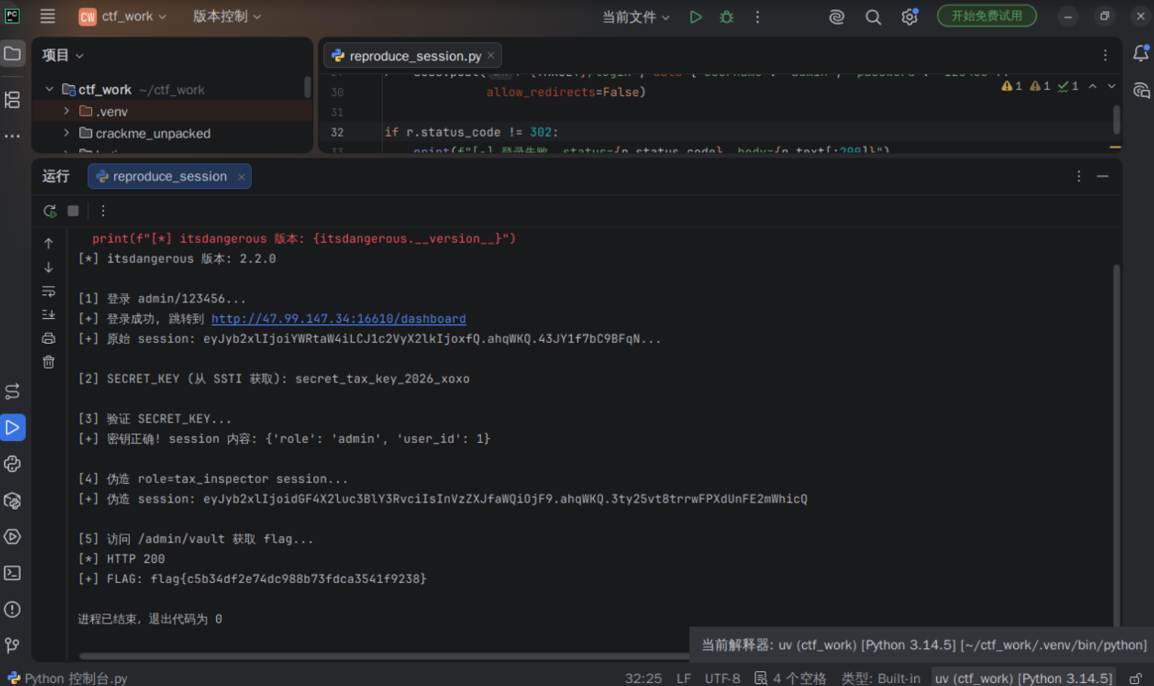Click the 32:25 caret position indicator

(x=643, y=678)
